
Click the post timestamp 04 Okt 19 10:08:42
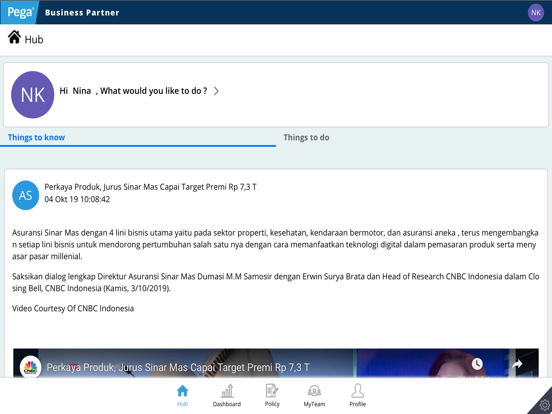77,199
